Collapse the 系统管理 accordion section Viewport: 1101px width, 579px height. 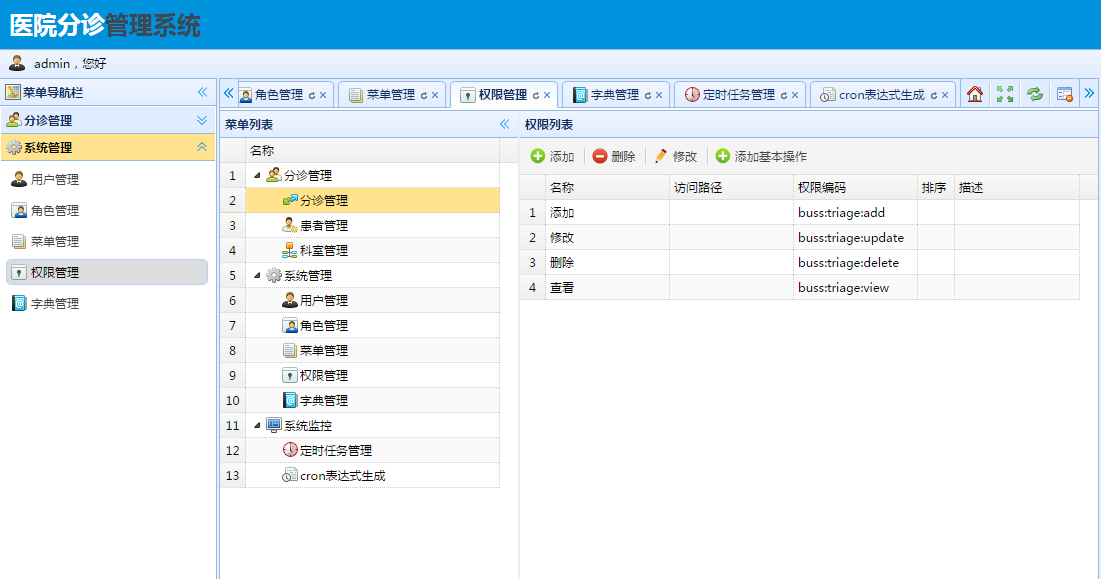(202, 147)
